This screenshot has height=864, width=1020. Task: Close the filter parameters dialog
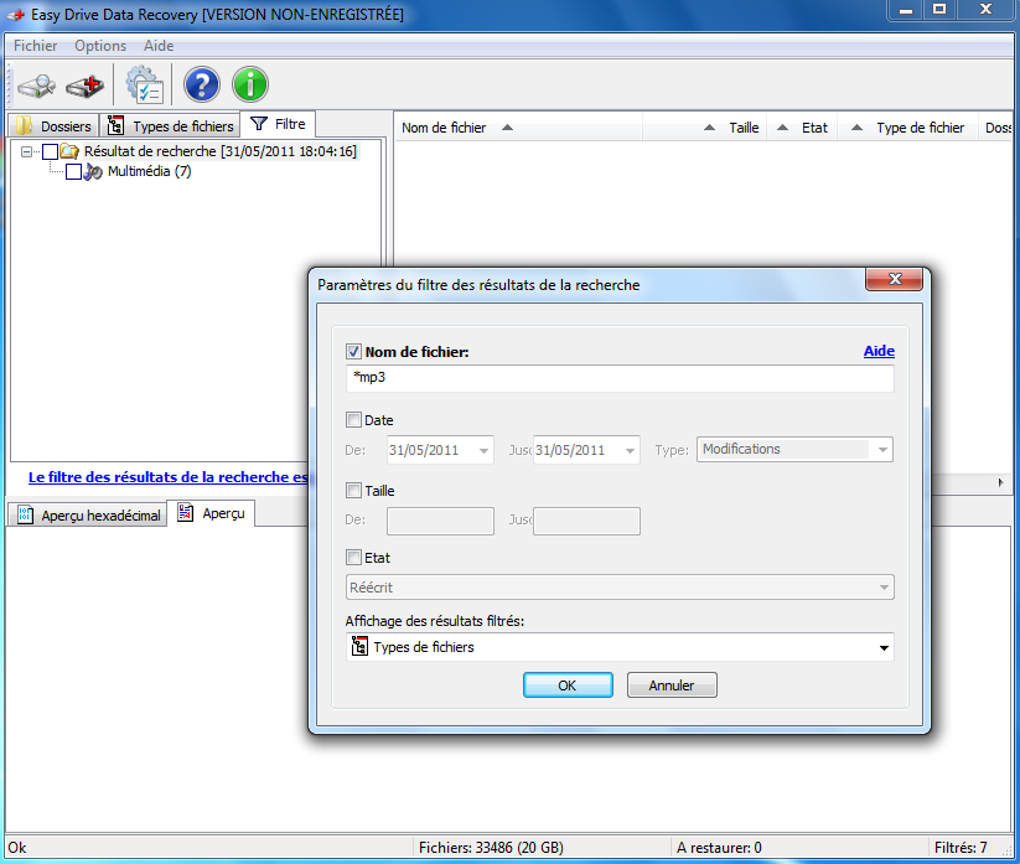pyautogui.click(x=894, y=279)
